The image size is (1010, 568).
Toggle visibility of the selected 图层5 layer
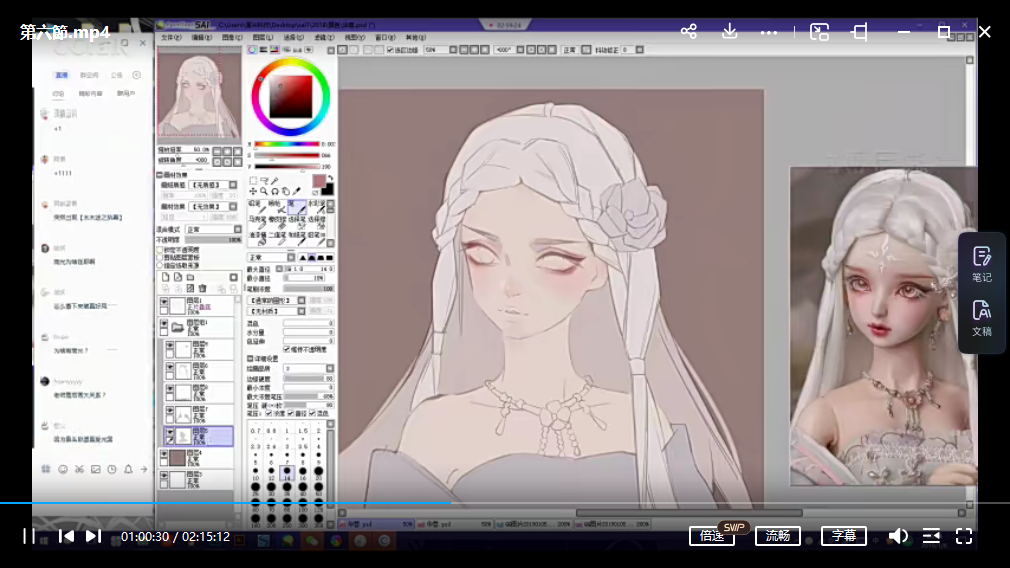[170, 432]
